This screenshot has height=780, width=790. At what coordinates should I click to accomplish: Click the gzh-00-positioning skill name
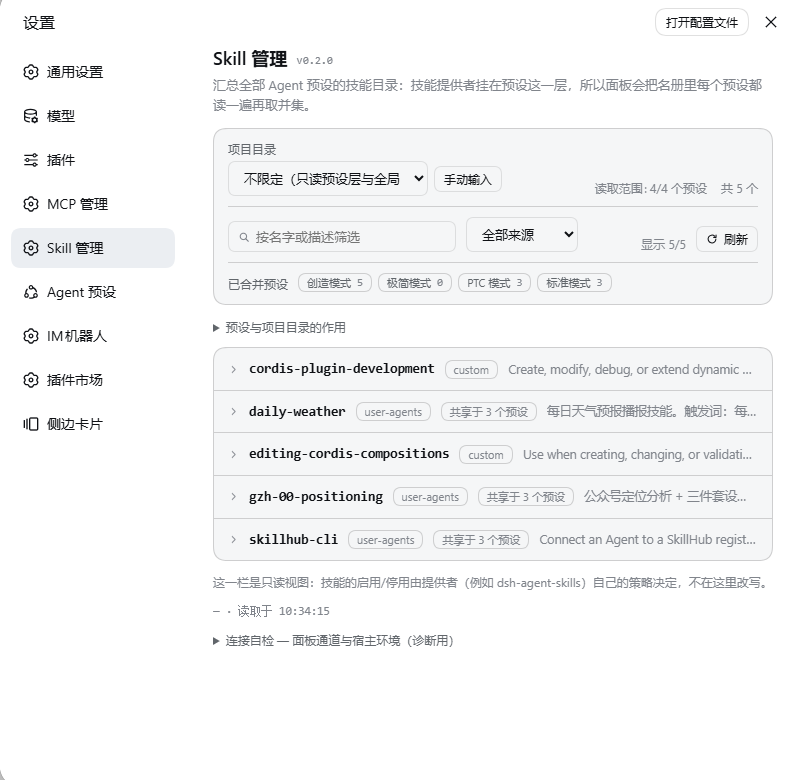click(316, 497)
